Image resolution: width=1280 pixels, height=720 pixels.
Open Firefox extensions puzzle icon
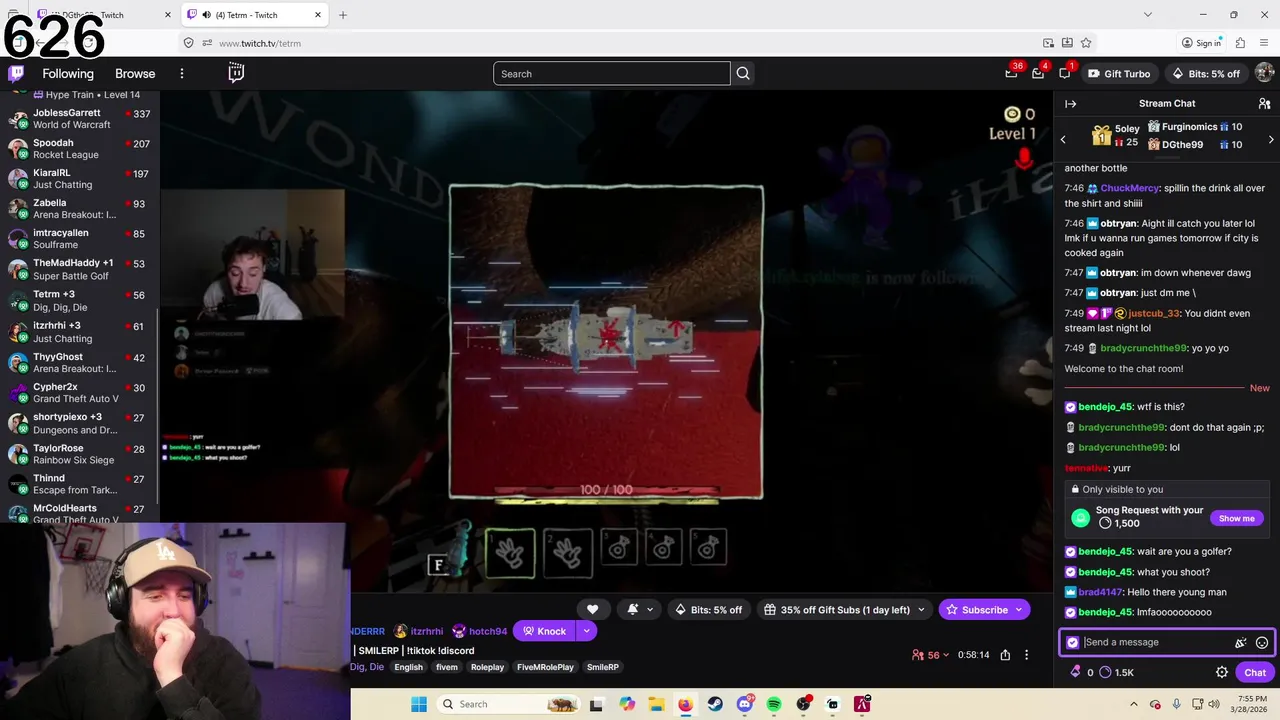1240,43
